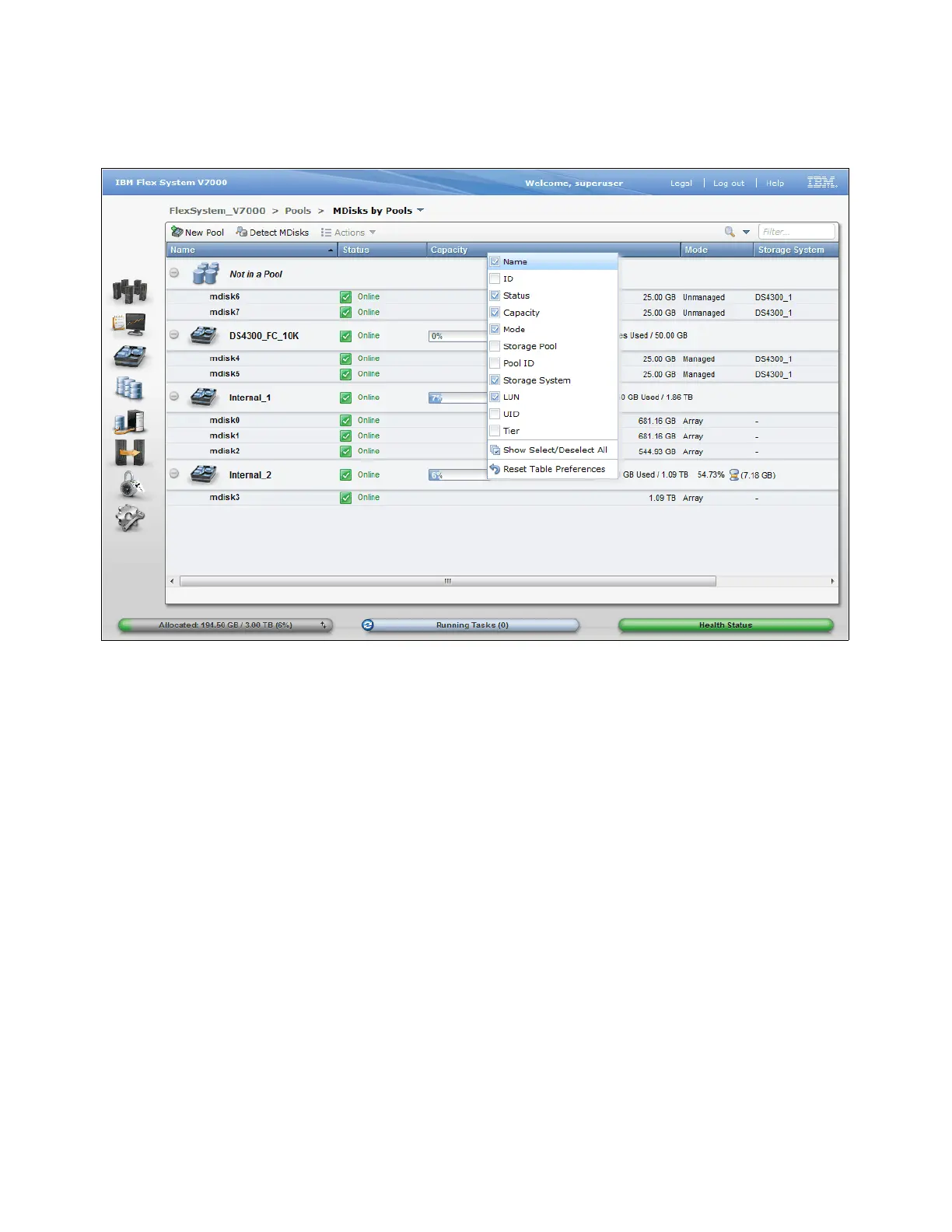Click the magnifier search icon beside Filter
Viewport: 952px width, 1232px height.
[730, 232]
